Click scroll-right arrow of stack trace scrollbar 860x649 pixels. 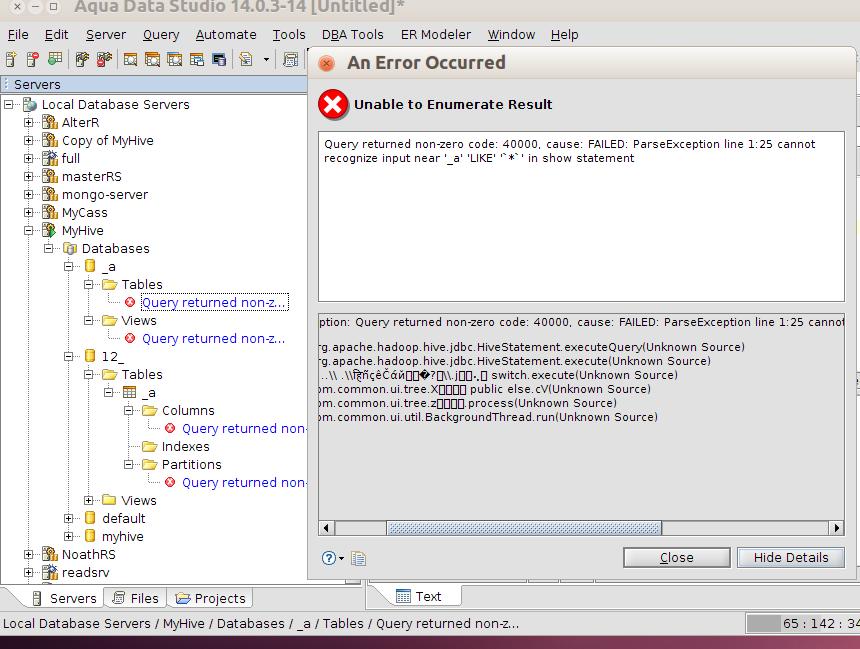tap(836, 528)
